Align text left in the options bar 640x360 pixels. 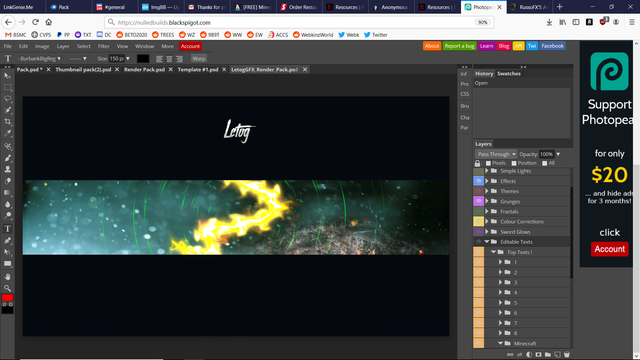coord(159,59)
